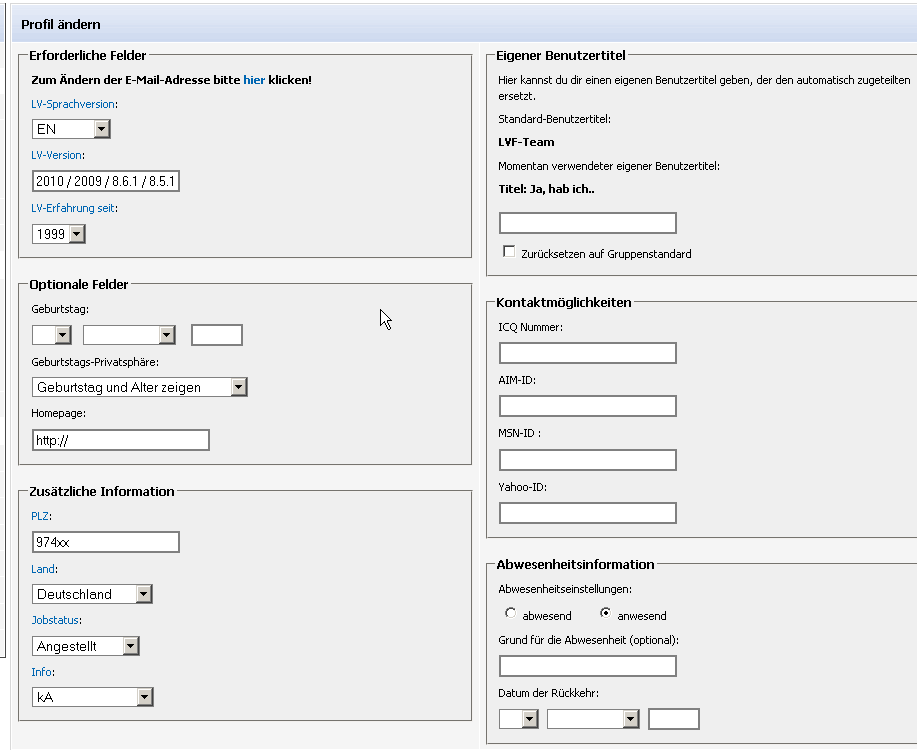Screen dimensions: 917x750
Task: Expand the Land dropdown showing Deutschland
Action: click(x=92, y=594)
